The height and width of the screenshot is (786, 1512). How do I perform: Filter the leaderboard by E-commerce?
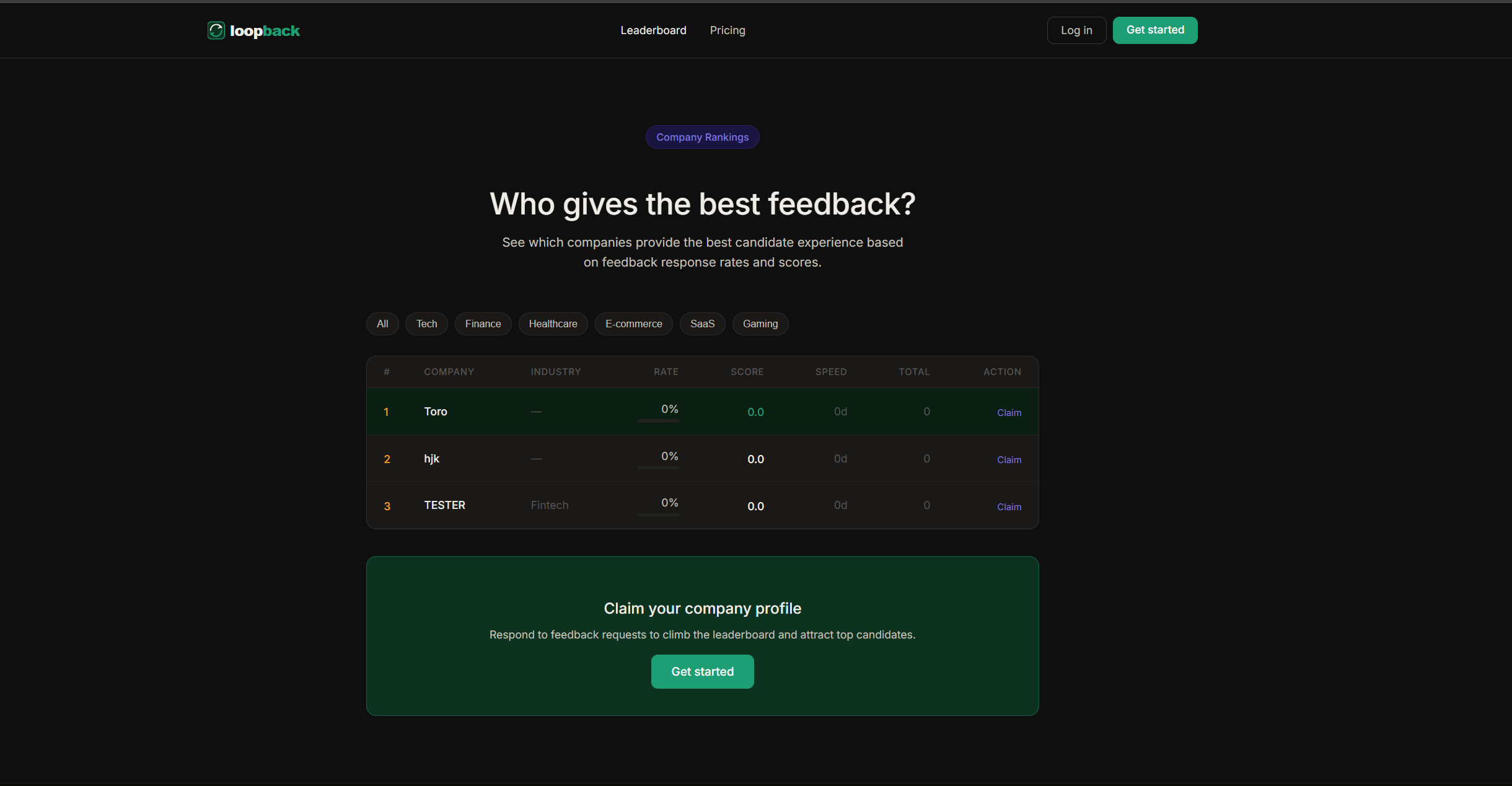[633, 324]
